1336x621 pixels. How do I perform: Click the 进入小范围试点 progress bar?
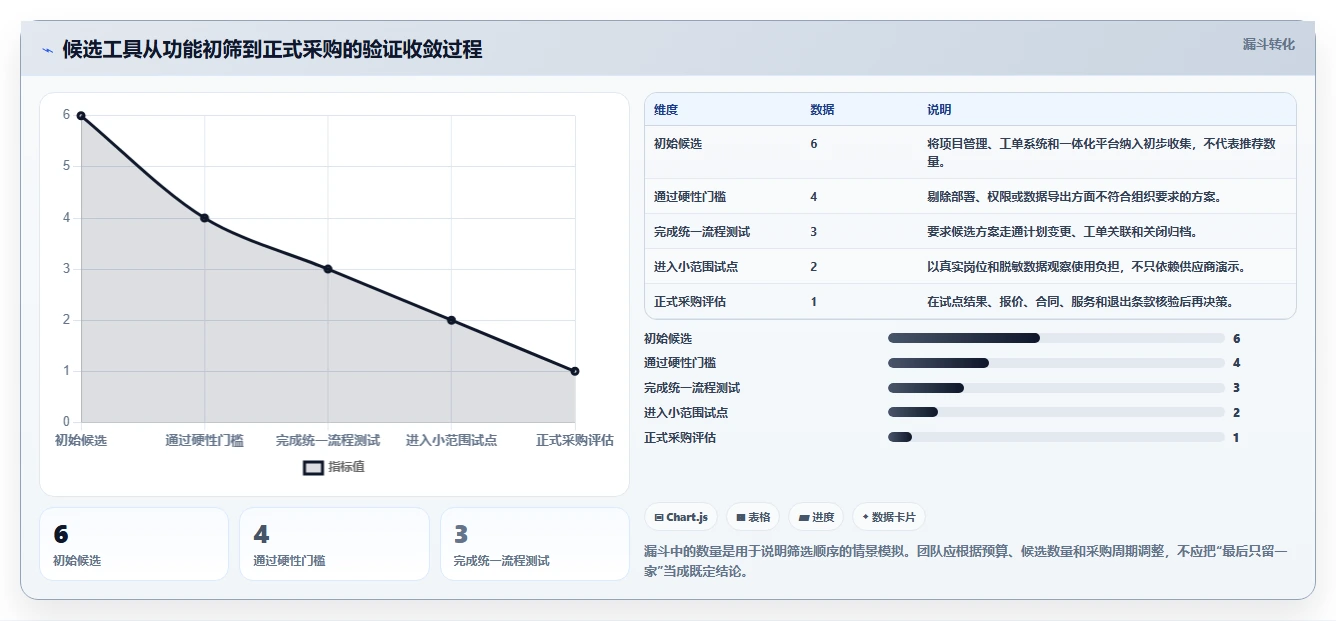point(1056,412)
